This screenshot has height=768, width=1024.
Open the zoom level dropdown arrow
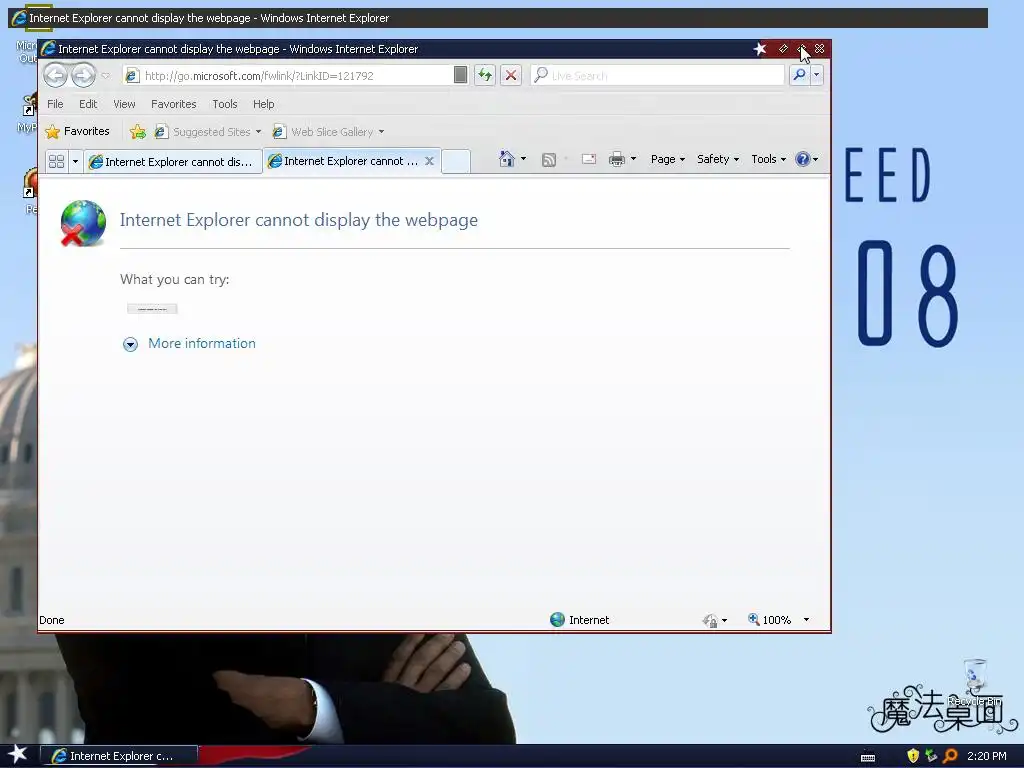pyautogui.click(x=807, y=620)
